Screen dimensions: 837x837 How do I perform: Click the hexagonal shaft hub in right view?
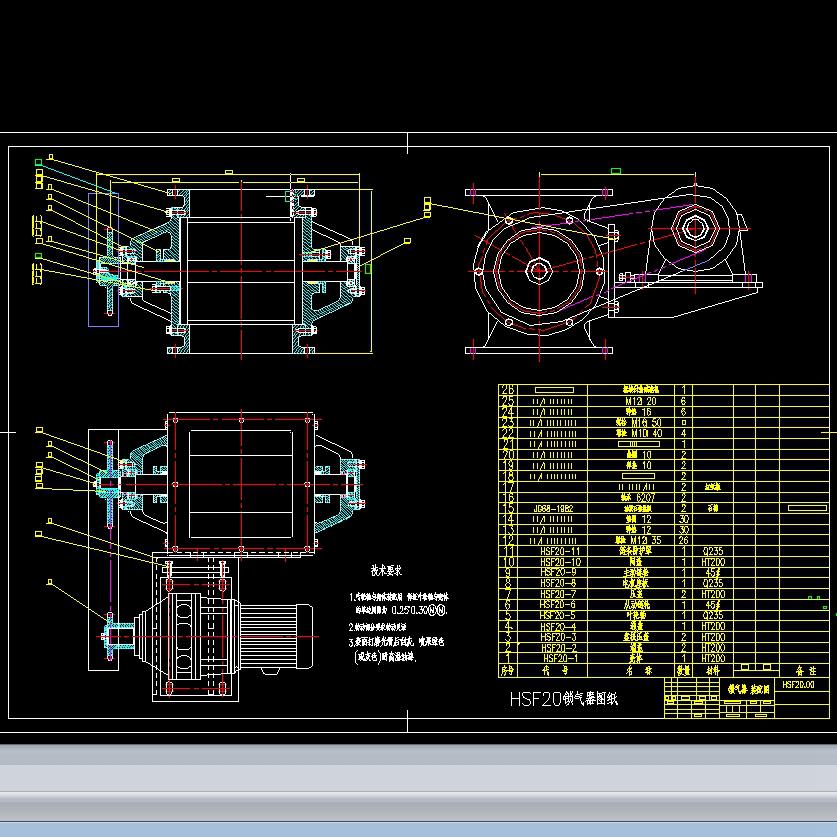pos(538,271)
